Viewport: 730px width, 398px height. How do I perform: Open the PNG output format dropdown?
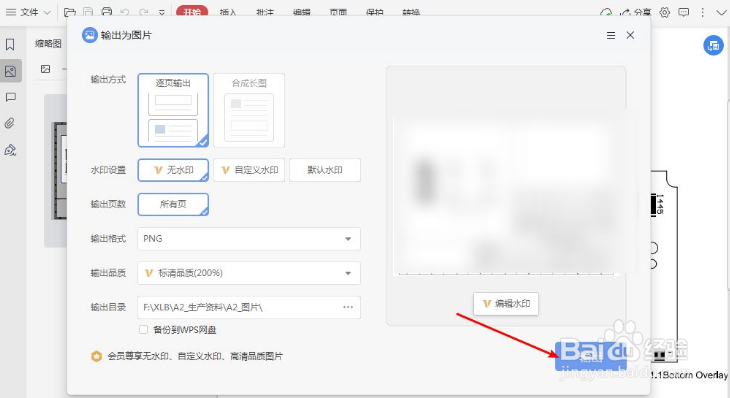tap(249, 239)
